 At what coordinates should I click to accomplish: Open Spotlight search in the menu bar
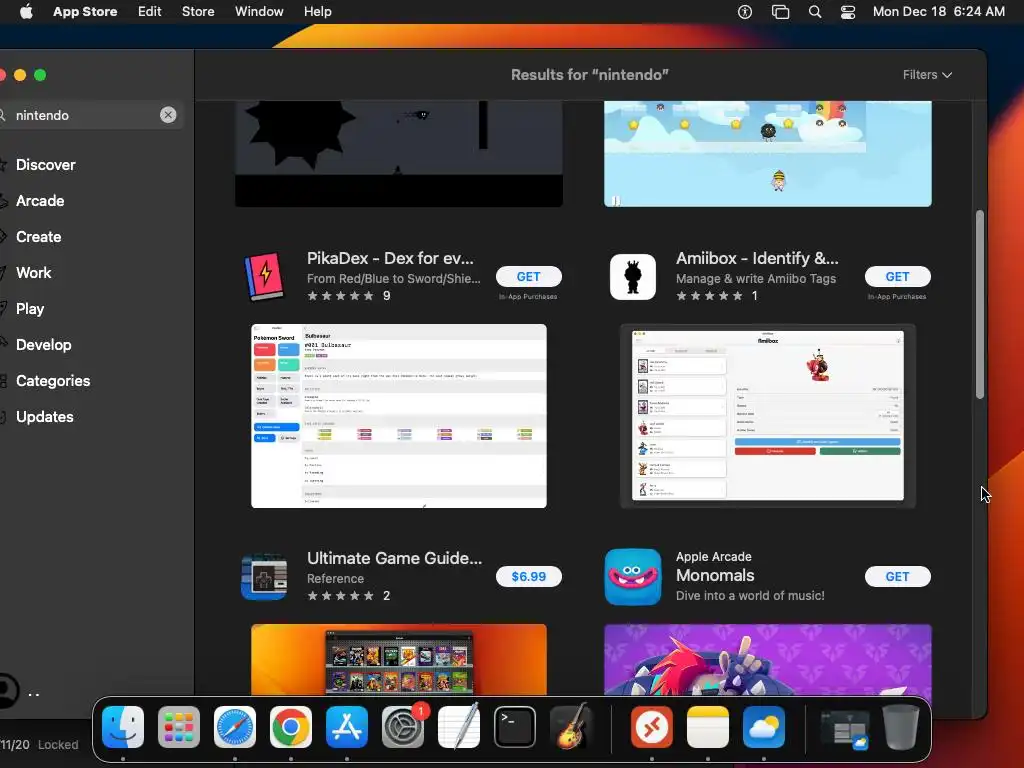click(815, 12)
